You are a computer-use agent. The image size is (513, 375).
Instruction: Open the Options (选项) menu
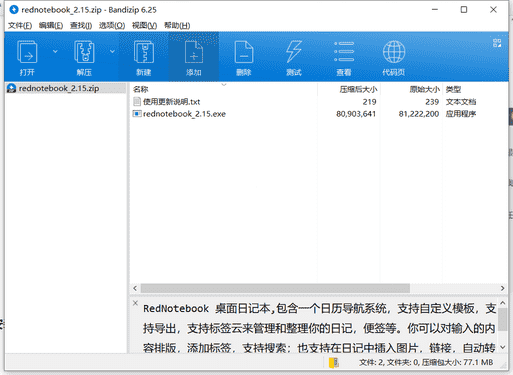click(x=112, y=25)
